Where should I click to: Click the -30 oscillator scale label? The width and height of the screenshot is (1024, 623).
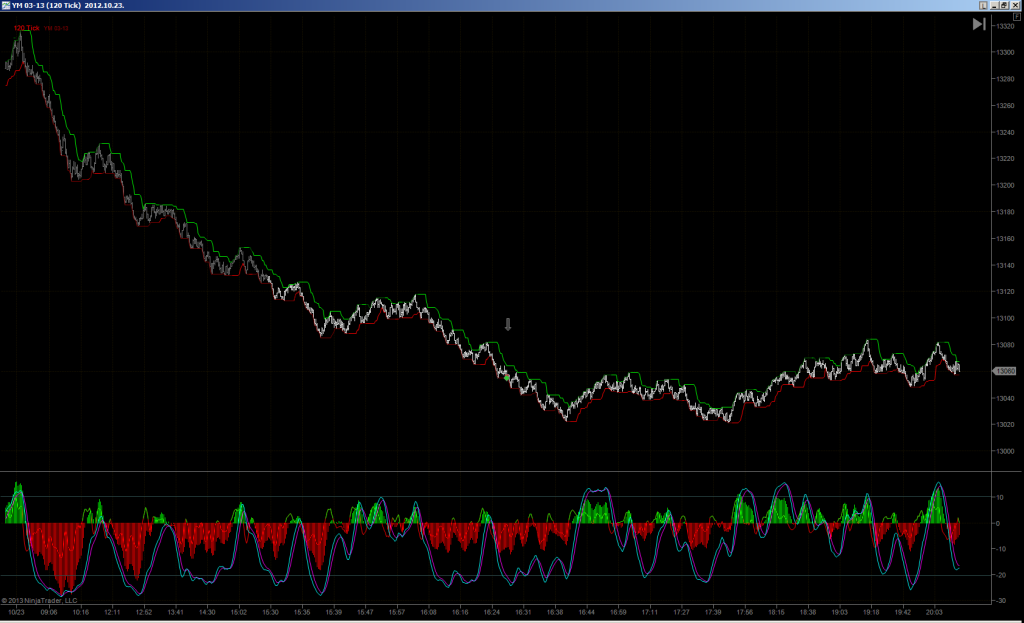tap(999, 601)
